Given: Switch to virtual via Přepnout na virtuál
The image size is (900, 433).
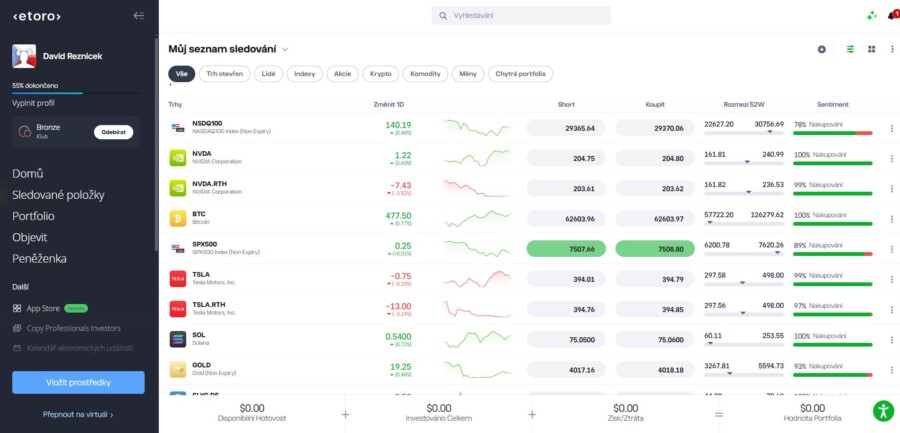Looking at the screenshot, I should click(78, 414).
